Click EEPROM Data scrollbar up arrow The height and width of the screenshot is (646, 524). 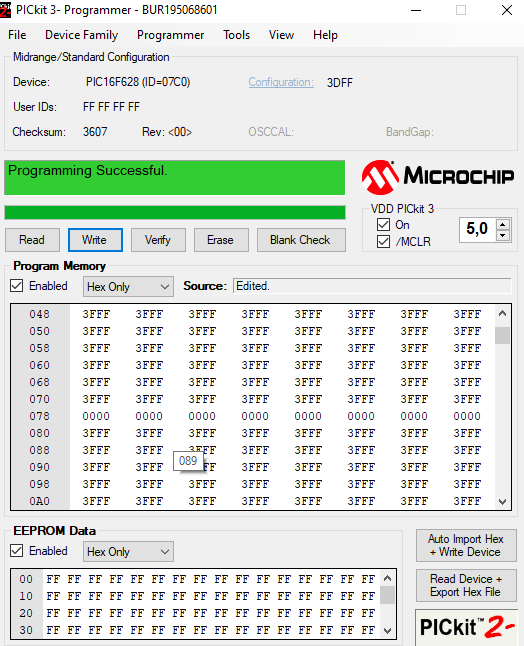click(388, 578)
